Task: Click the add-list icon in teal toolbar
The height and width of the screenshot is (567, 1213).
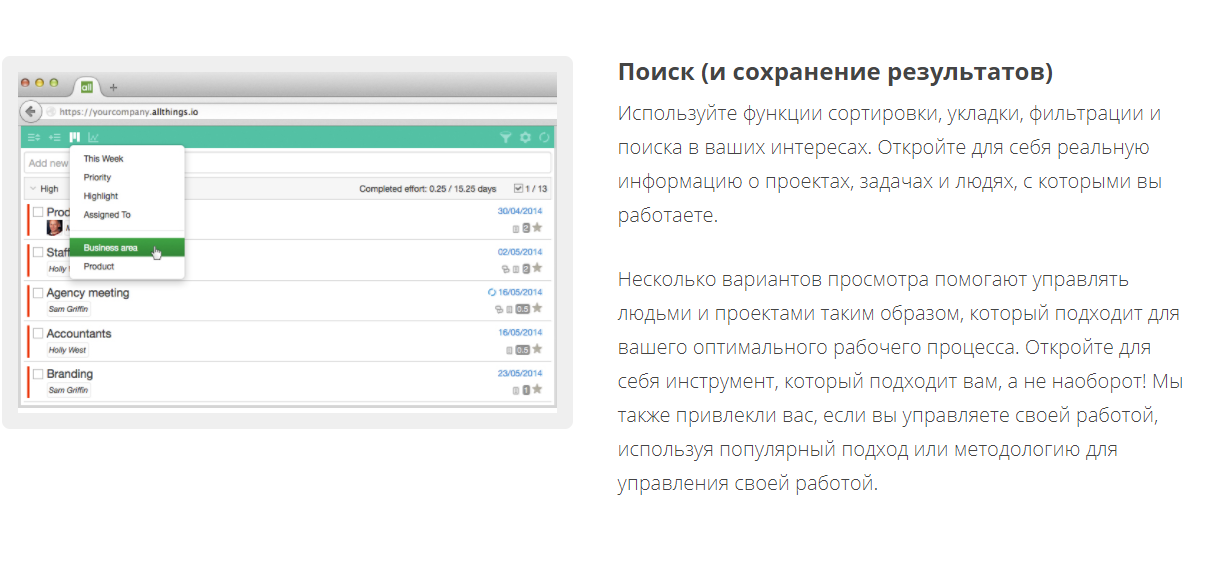Action: (55, 137)
